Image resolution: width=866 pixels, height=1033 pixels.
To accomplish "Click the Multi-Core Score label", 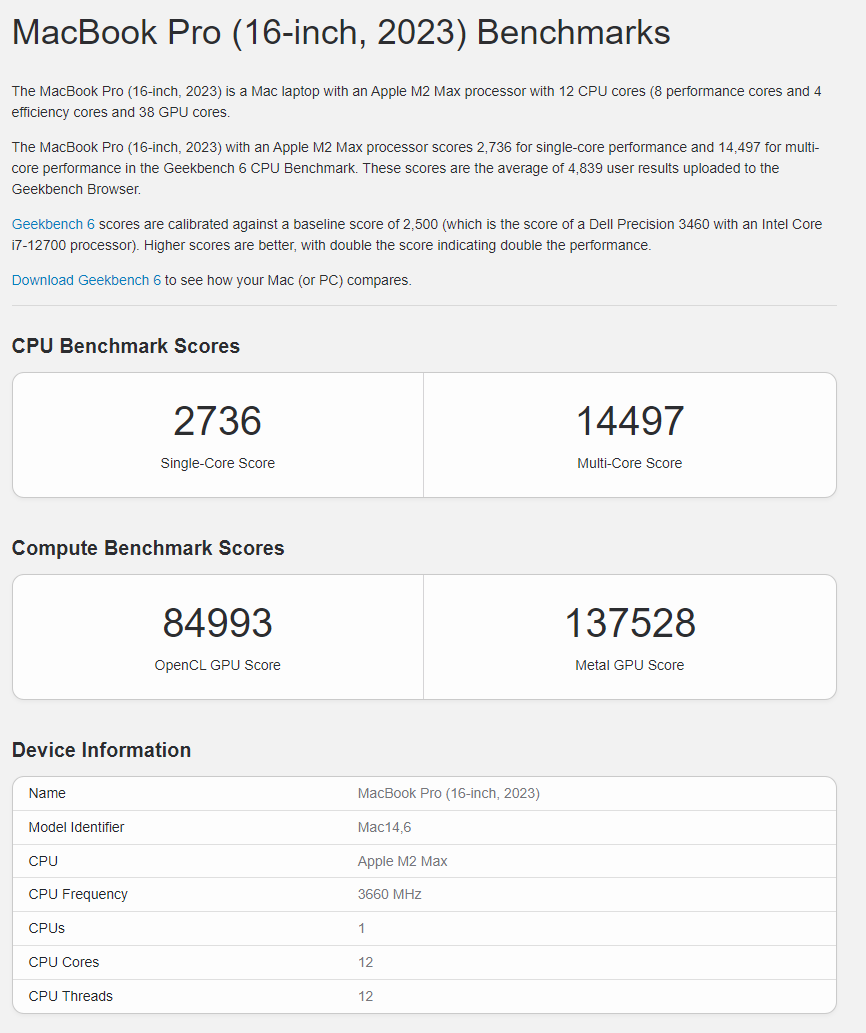I will (630, 463).
